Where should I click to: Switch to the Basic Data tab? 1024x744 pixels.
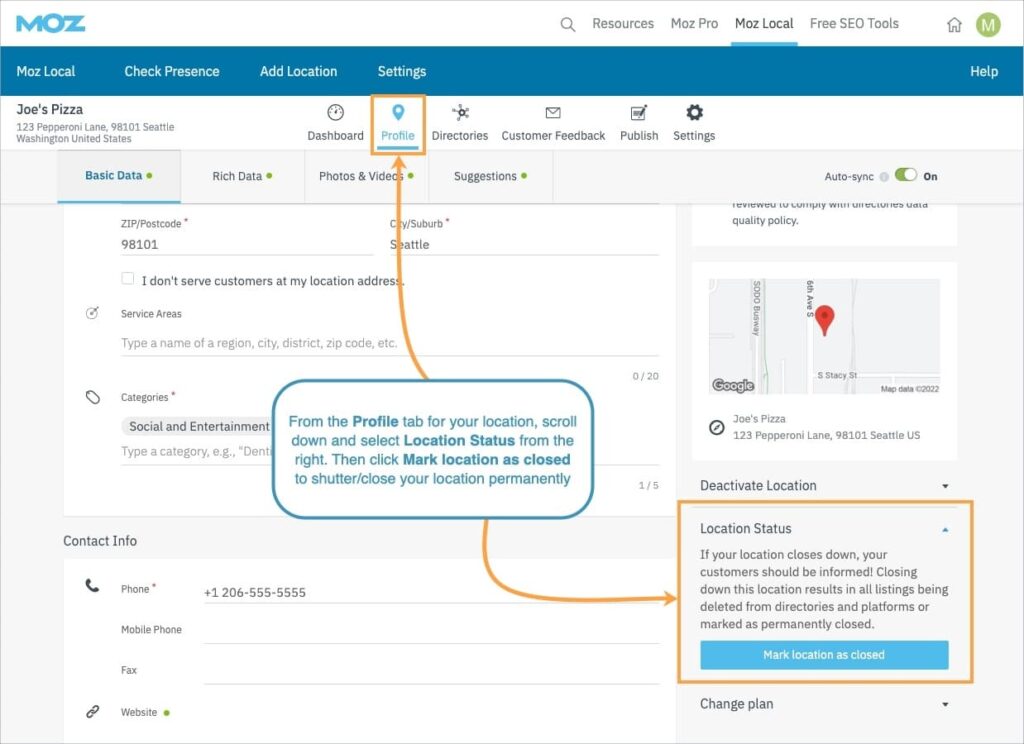[x=119, y=176]
